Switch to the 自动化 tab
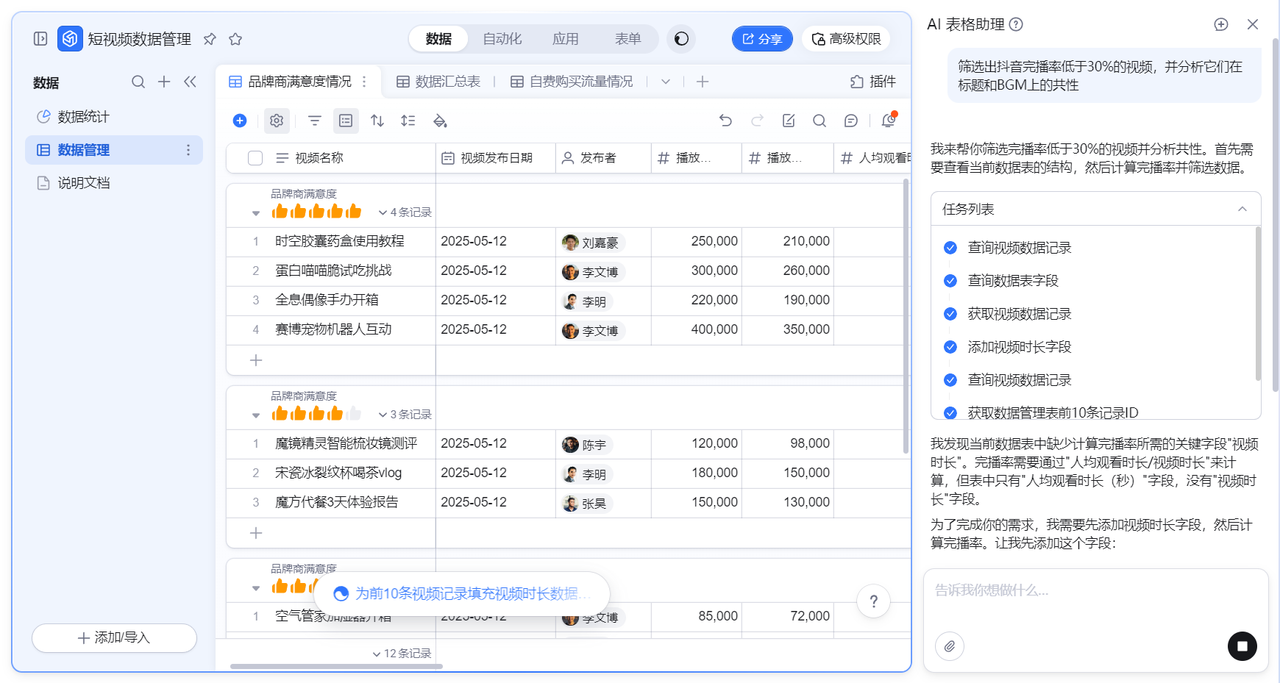 tap(502, 39)
